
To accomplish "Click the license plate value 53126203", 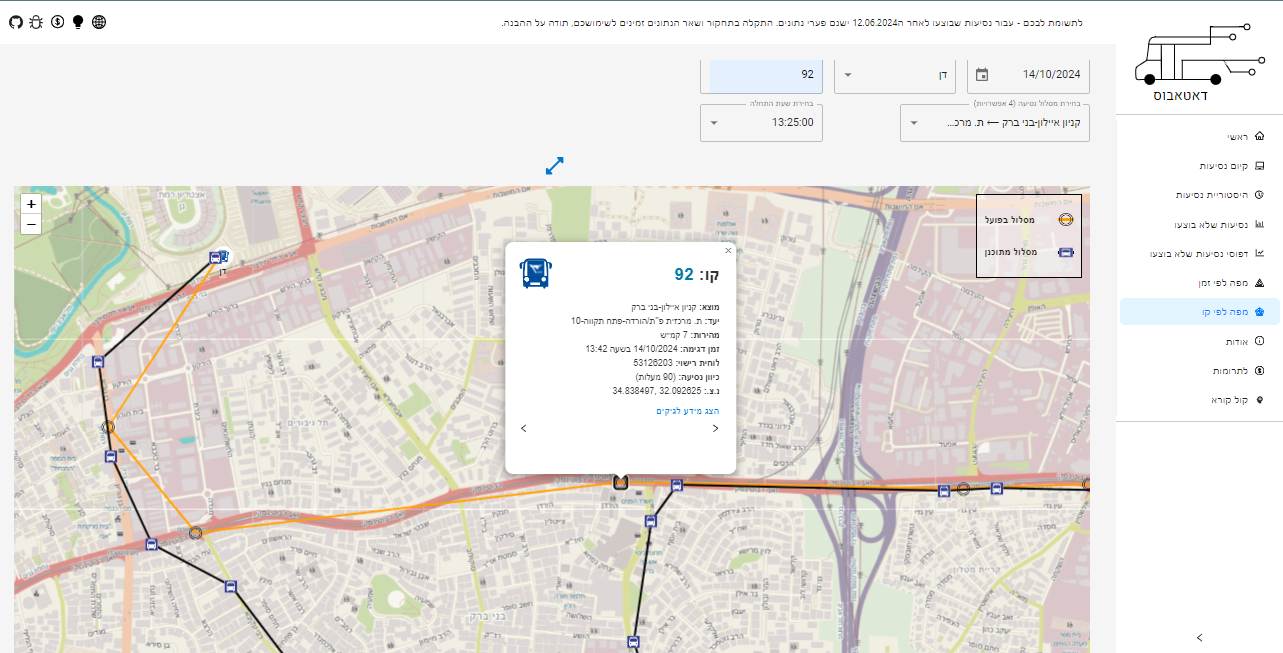I will (x=653, y=363).
